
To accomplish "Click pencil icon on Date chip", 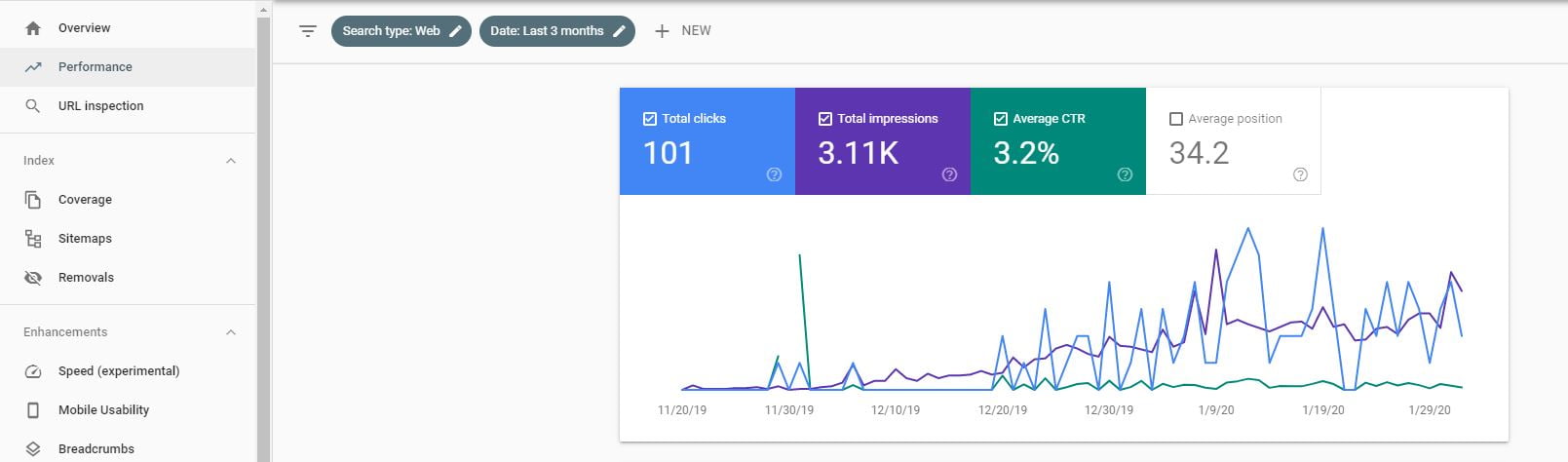I will (619, 31).
